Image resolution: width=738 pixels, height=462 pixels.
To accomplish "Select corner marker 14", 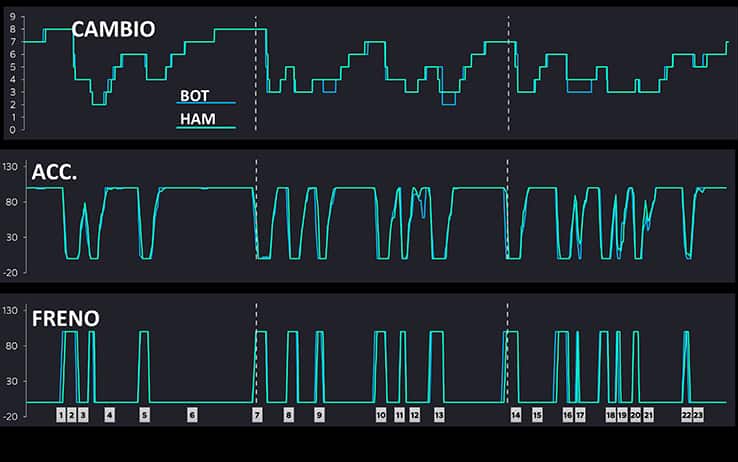I will [516, 414].
